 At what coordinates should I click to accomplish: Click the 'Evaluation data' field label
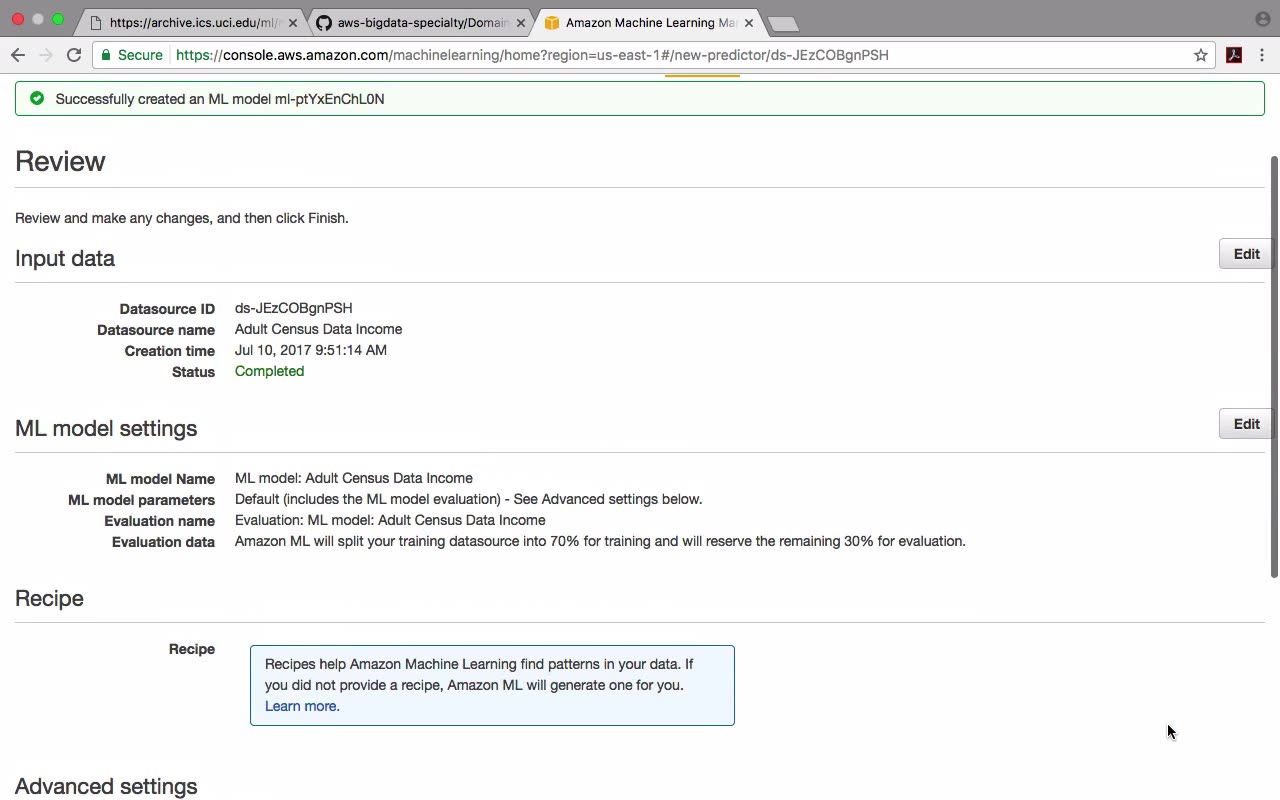[163, 542]
